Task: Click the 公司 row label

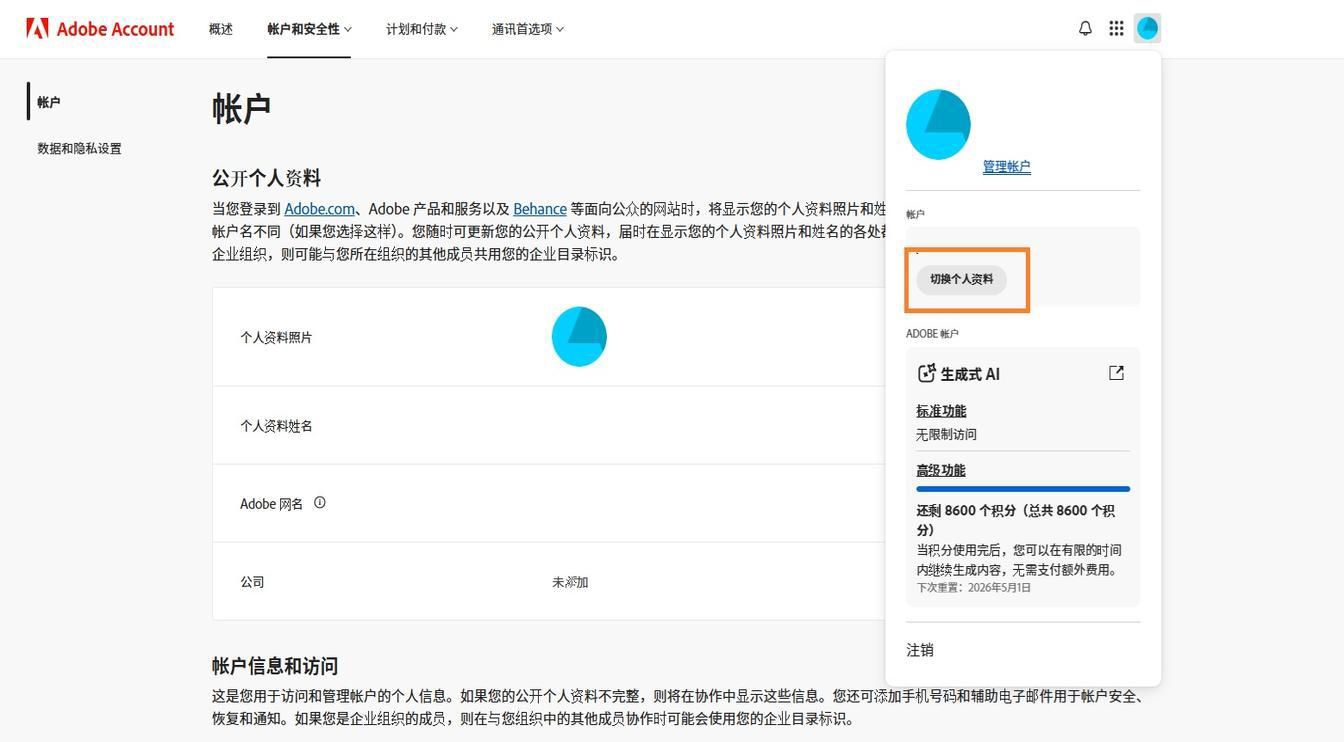Action: [252, 582]
